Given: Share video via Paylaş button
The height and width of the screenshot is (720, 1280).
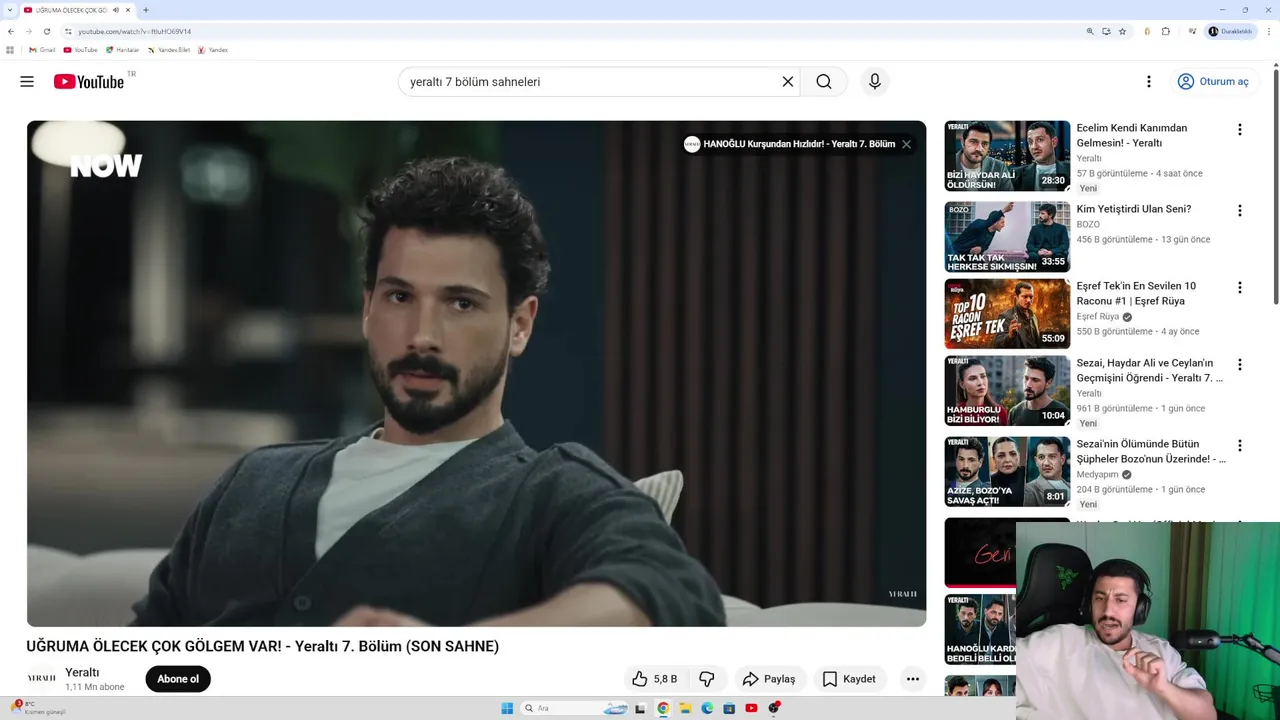Looking at the screenshot, I should (769, 679).
